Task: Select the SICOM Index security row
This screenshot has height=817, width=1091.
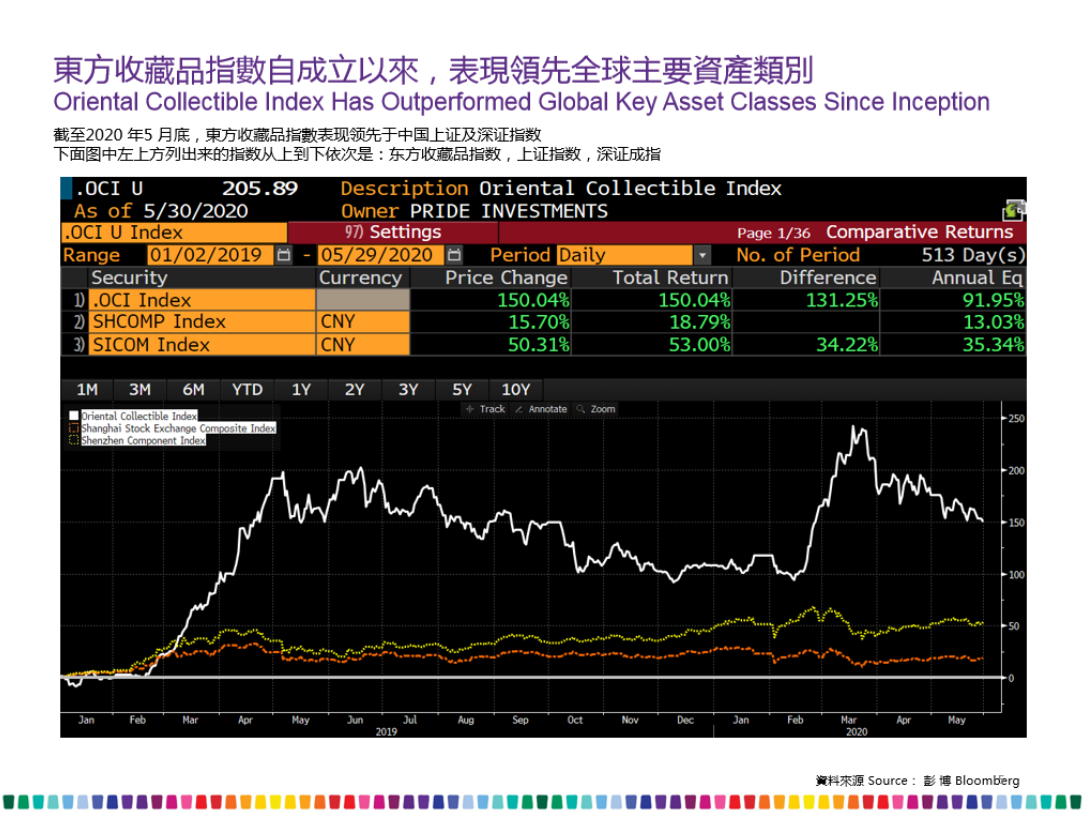Action: [x=202, y=344]
